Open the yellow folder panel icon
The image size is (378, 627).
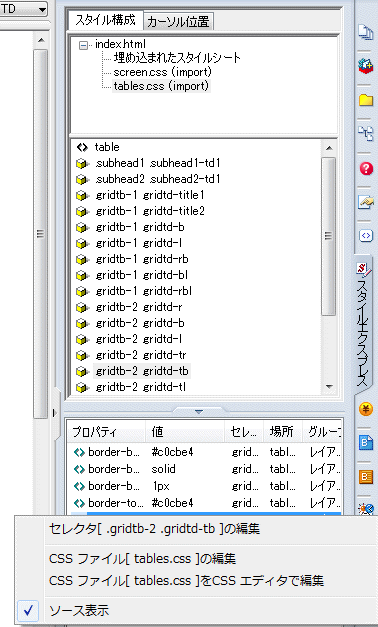(x=366, y=100)
